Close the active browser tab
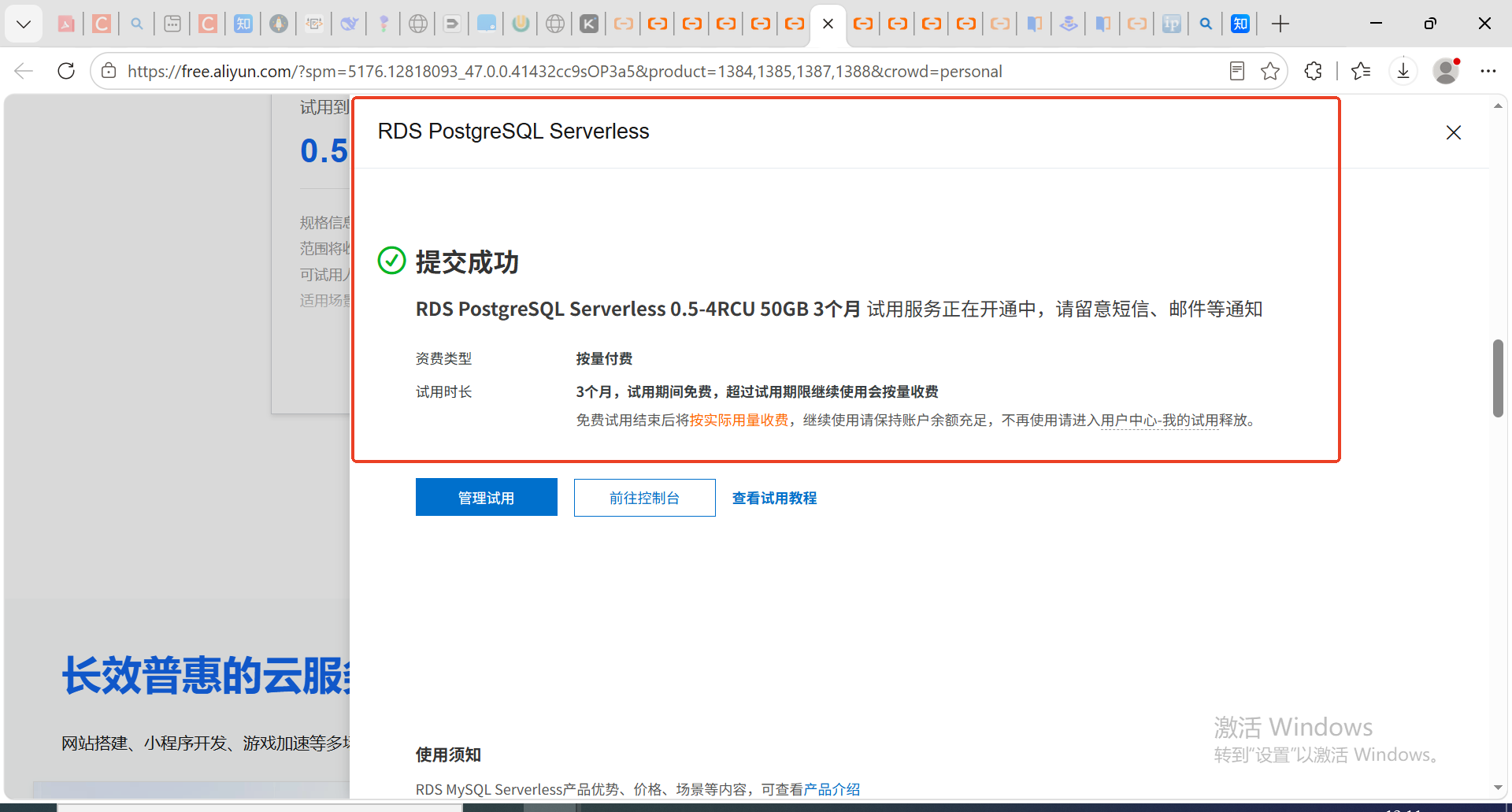Screen dimensions: 1512x812 click(x=828, y=24)
